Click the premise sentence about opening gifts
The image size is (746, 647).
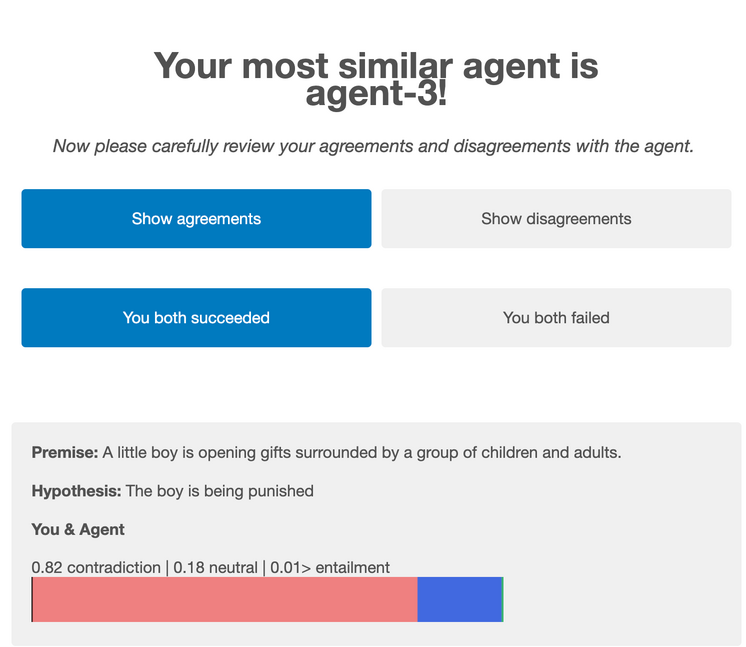tap(362, 452)
